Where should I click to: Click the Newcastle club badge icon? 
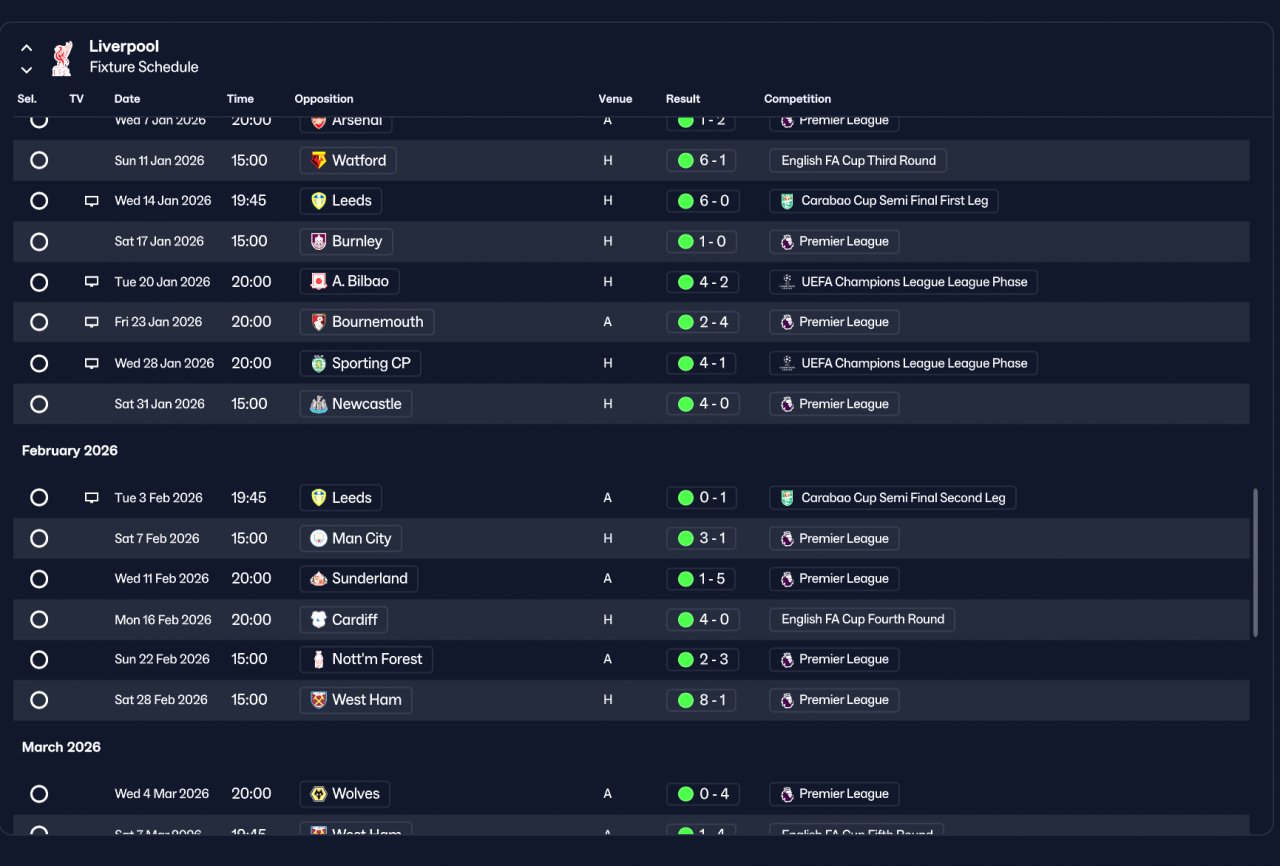tap(318, 404)
